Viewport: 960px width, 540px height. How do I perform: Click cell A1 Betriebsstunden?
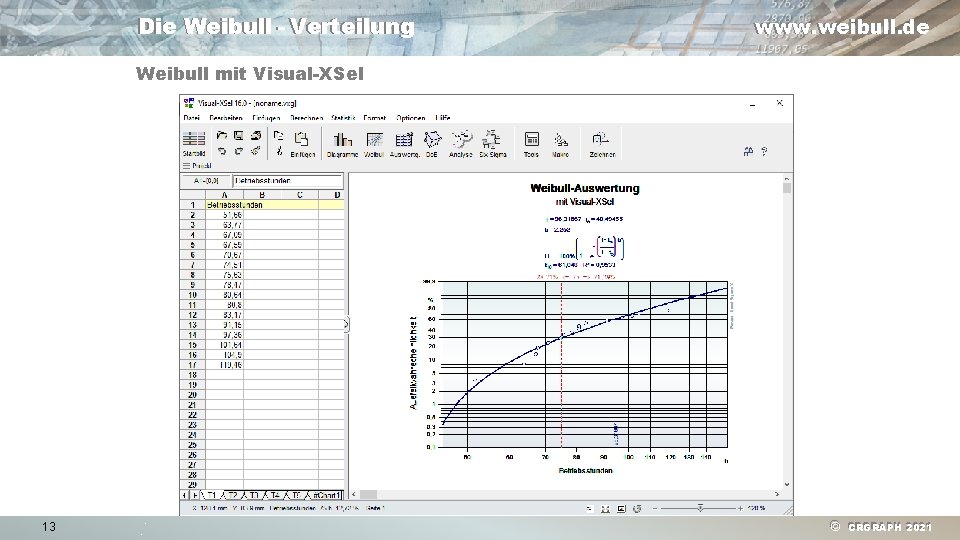coord(224,205)
